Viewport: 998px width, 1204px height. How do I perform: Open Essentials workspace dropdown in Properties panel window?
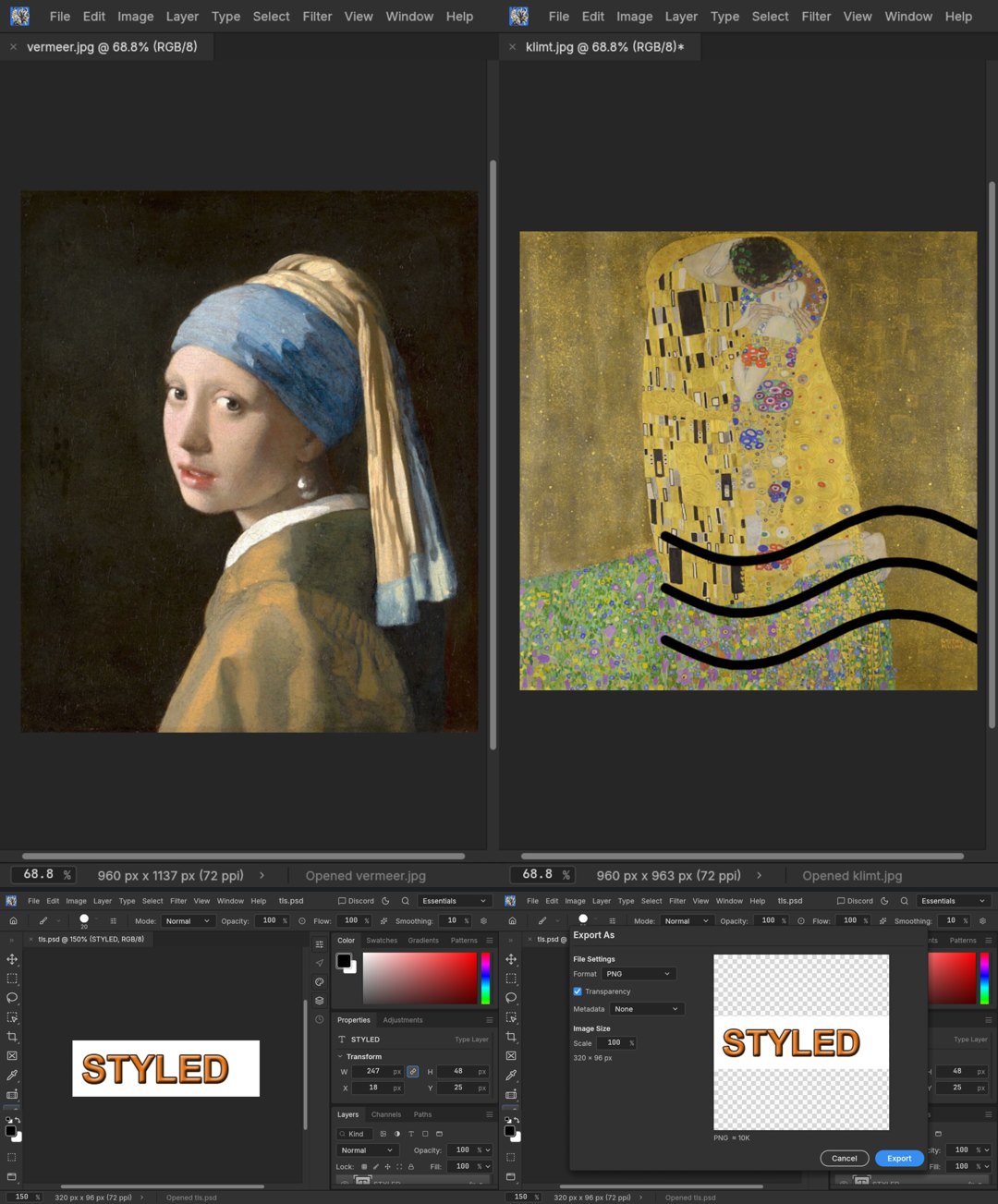coord(454,901)
